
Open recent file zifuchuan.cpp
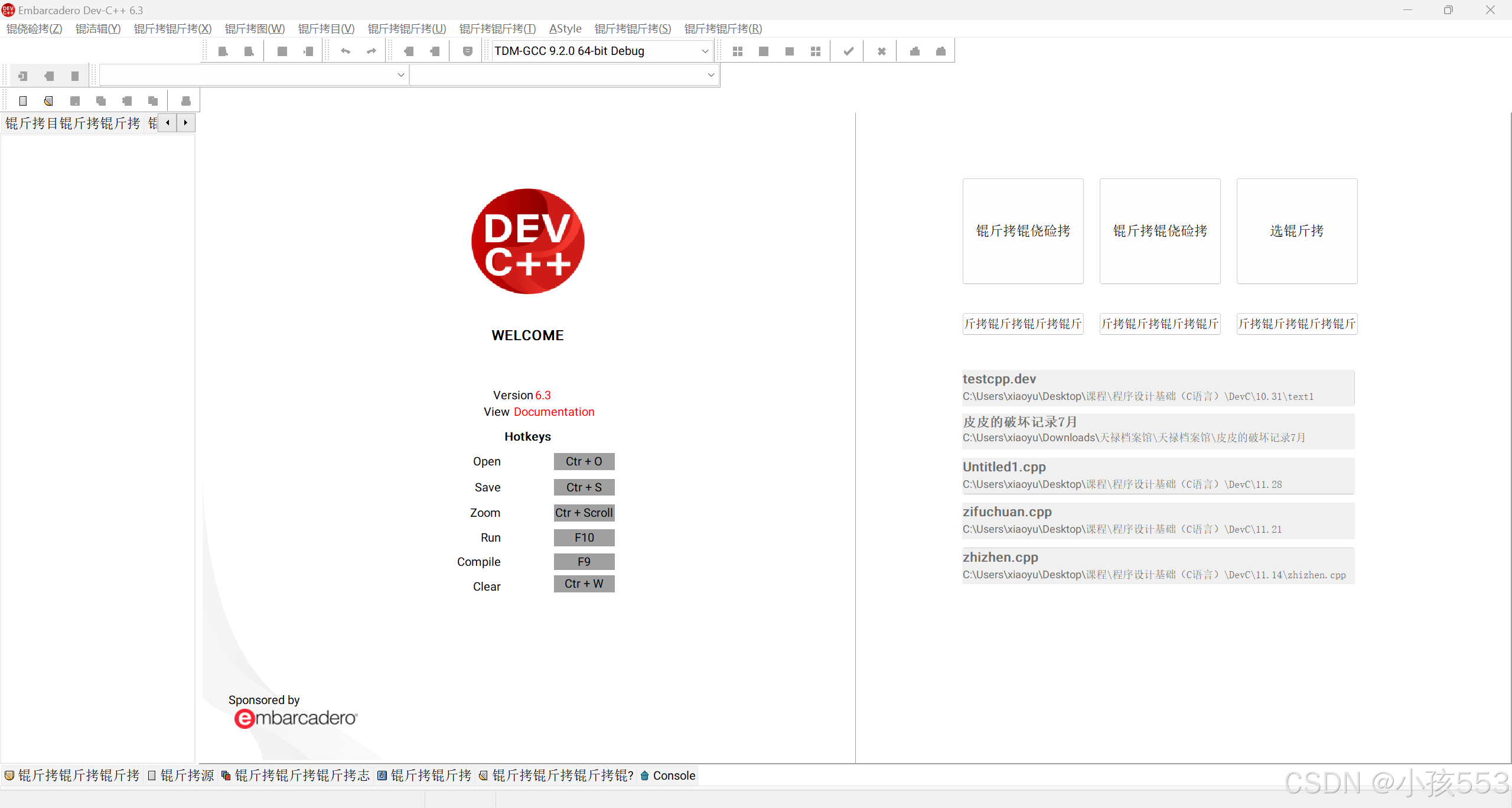(x=1158, y=520)
